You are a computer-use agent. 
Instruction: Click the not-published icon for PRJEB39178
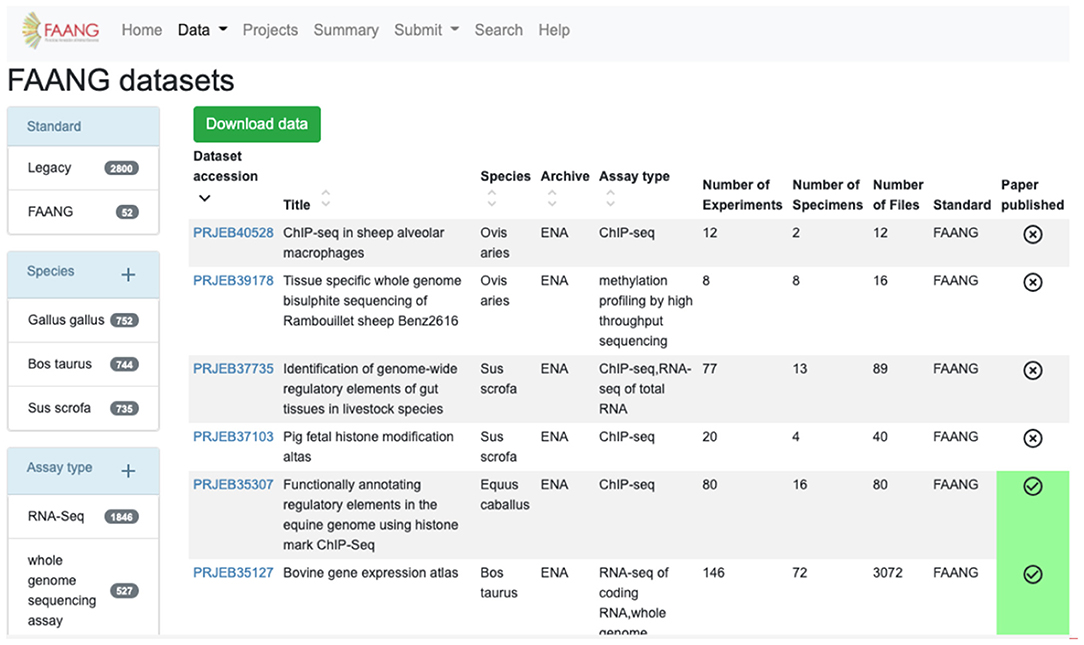[1032, 282]
